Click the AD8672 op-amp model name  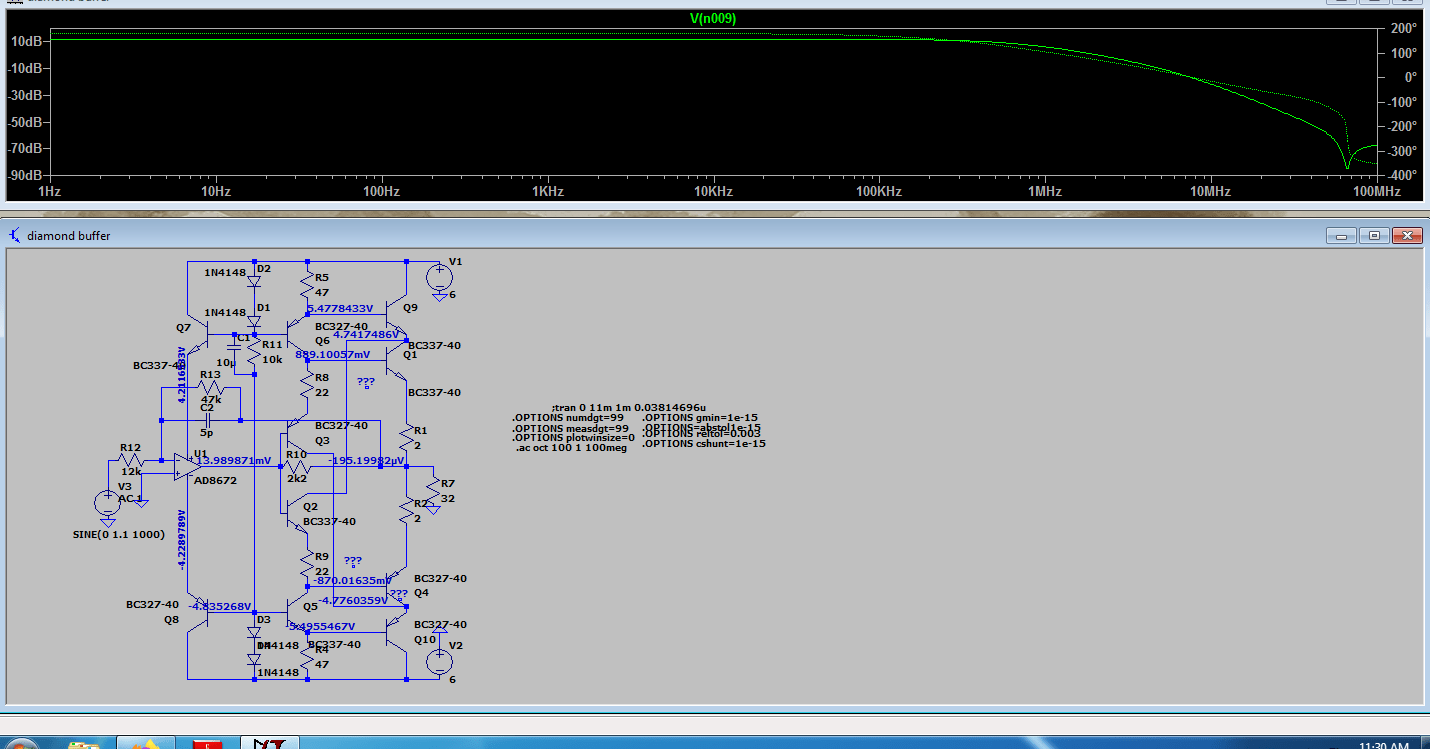click(x=213, y=480)
